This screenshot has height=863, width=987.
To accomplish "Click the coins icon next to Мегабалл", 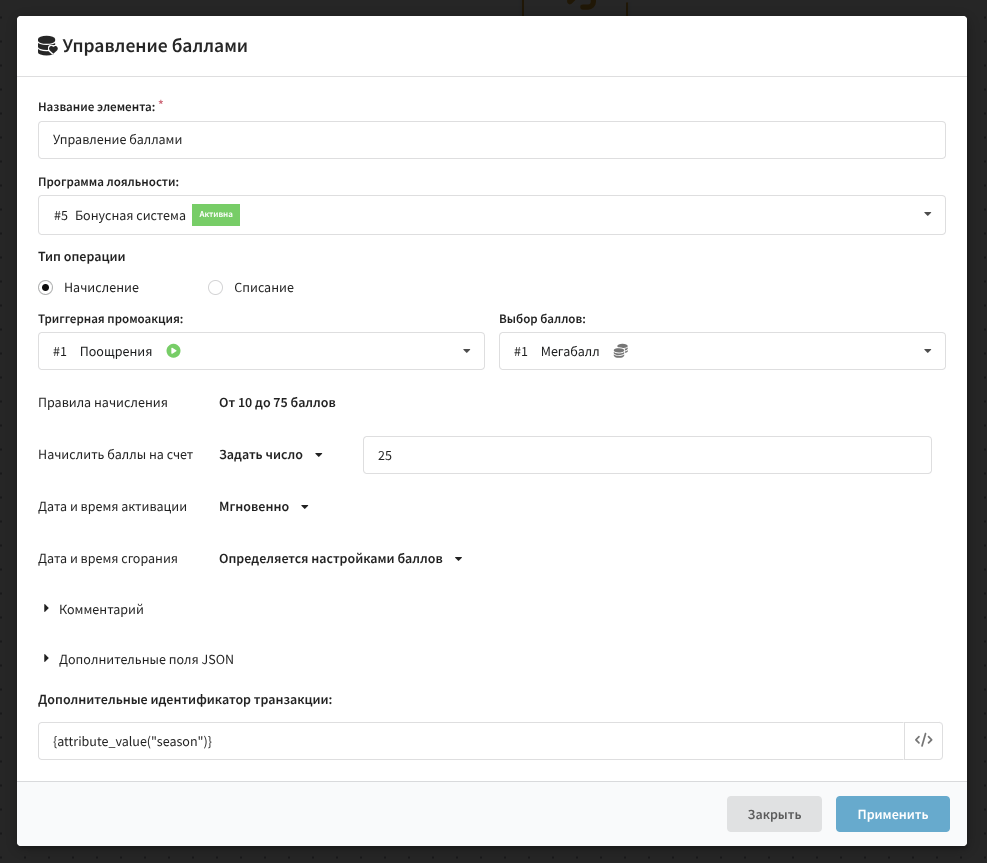I will 620,351.
